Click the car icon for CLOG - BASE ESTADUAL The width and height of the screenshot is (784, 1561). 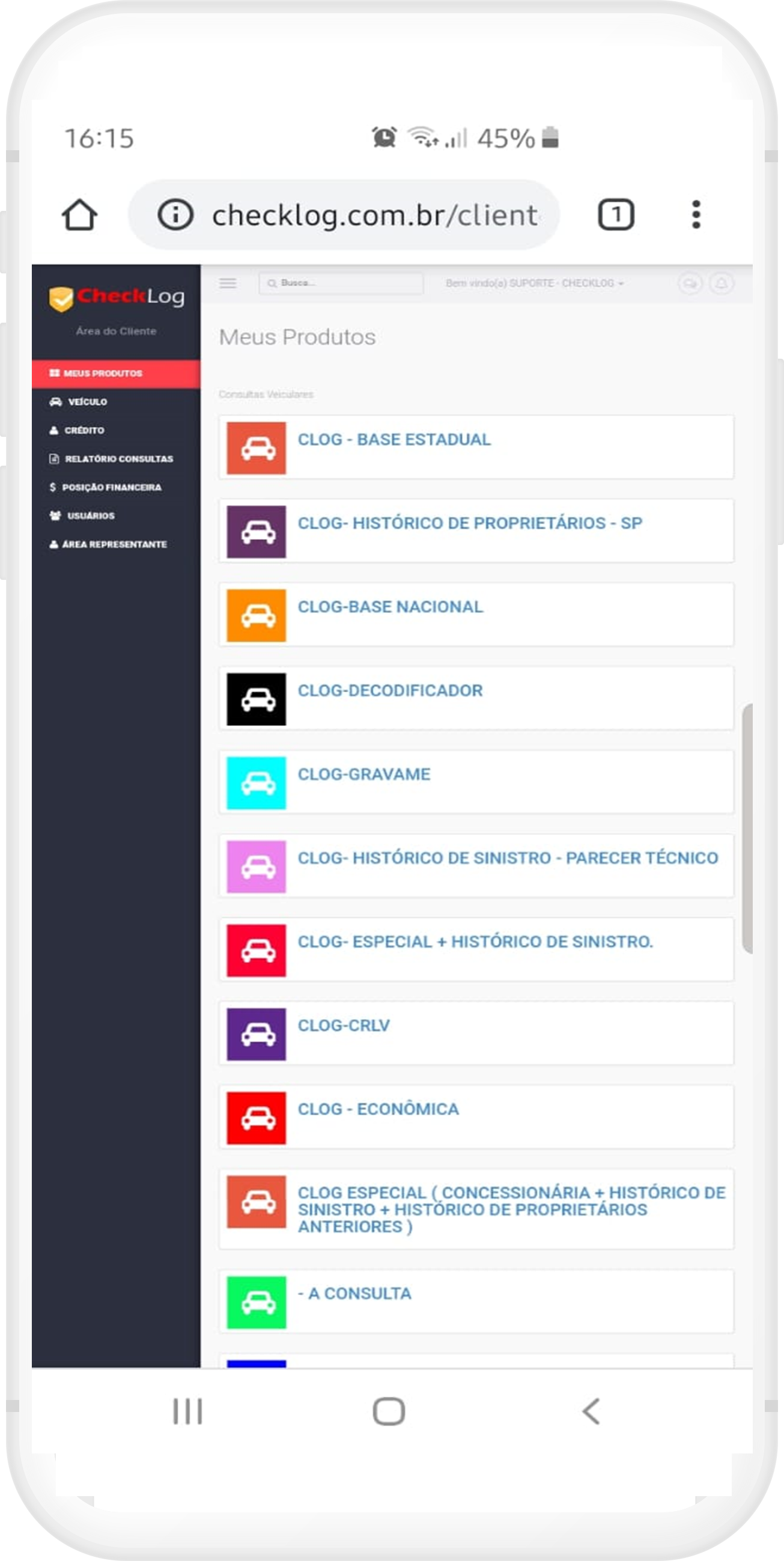click(257, 448)
